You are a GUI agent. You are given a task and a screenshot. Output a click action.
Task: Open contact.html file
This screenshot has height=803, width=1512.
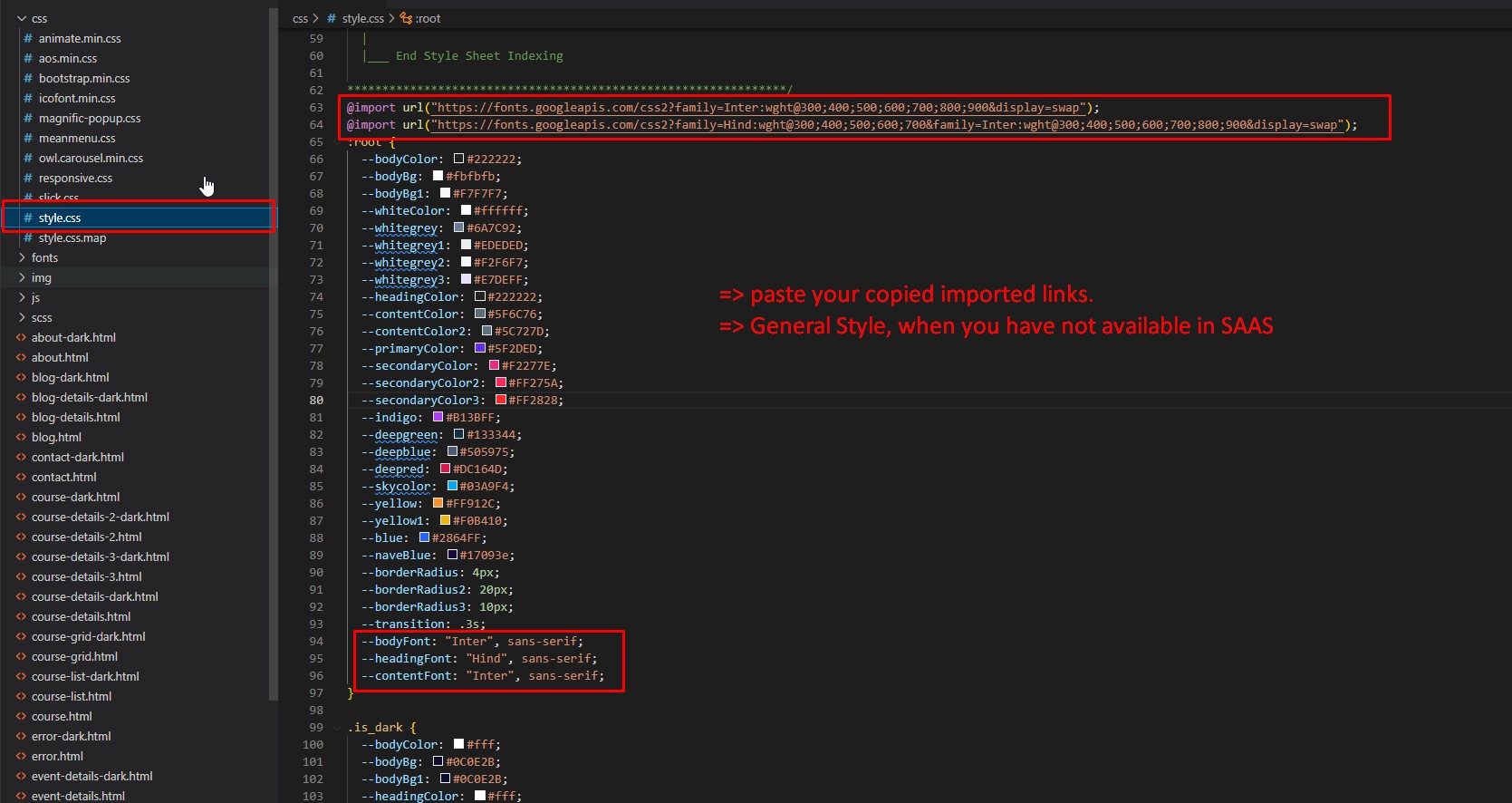click(x=63, y=477)
